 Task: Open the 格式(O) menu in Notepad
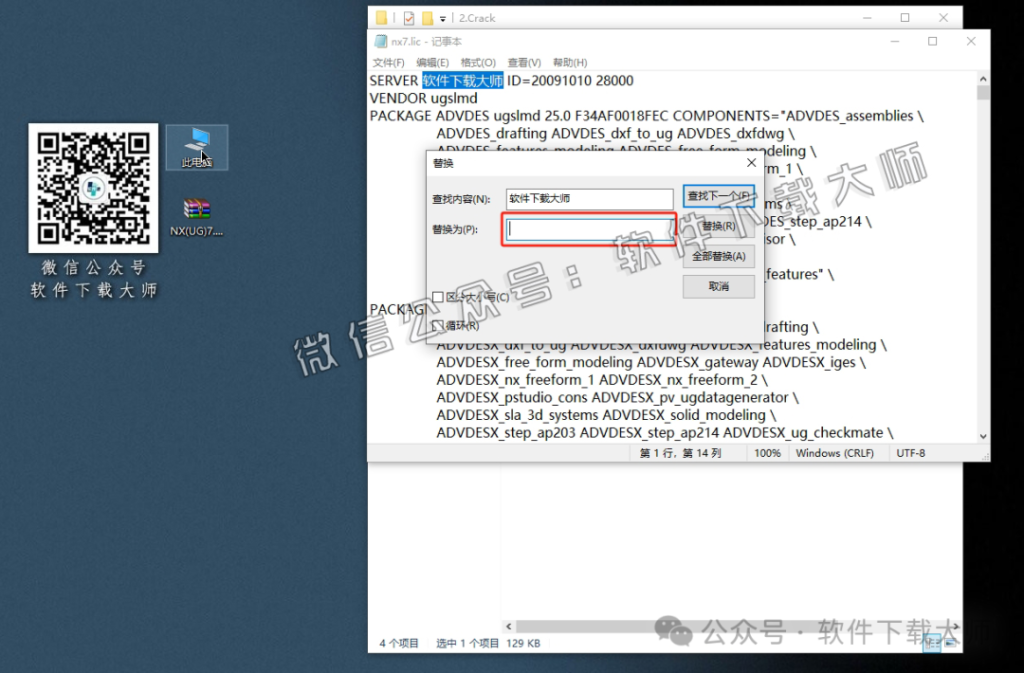point(478,62)
